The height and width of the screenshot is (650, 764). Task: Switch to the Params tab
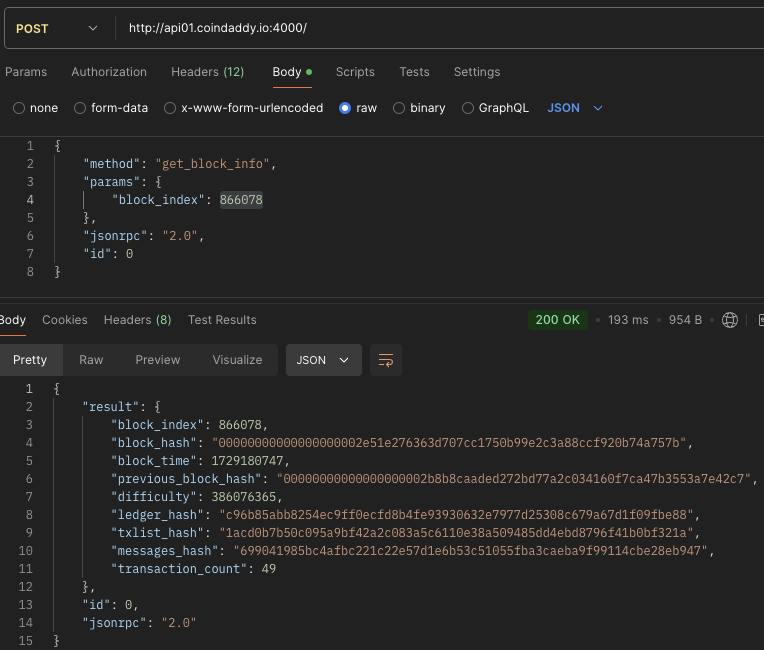tap(26, 72)
